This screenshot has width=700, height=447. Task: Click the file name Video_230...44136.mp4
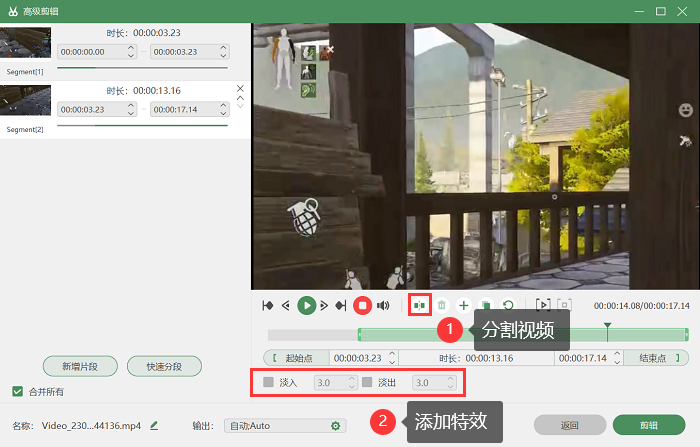point(91,426)
